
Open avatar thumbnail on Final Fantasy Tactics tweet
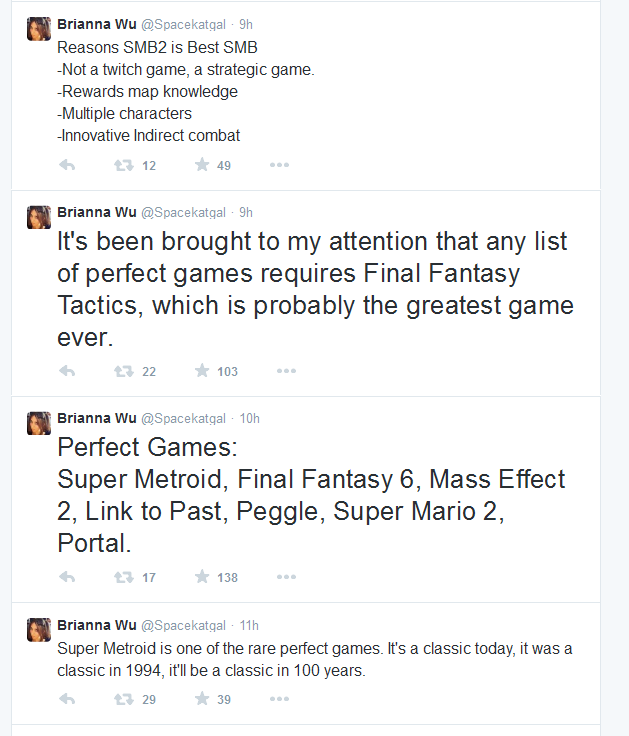pos(39,217)
